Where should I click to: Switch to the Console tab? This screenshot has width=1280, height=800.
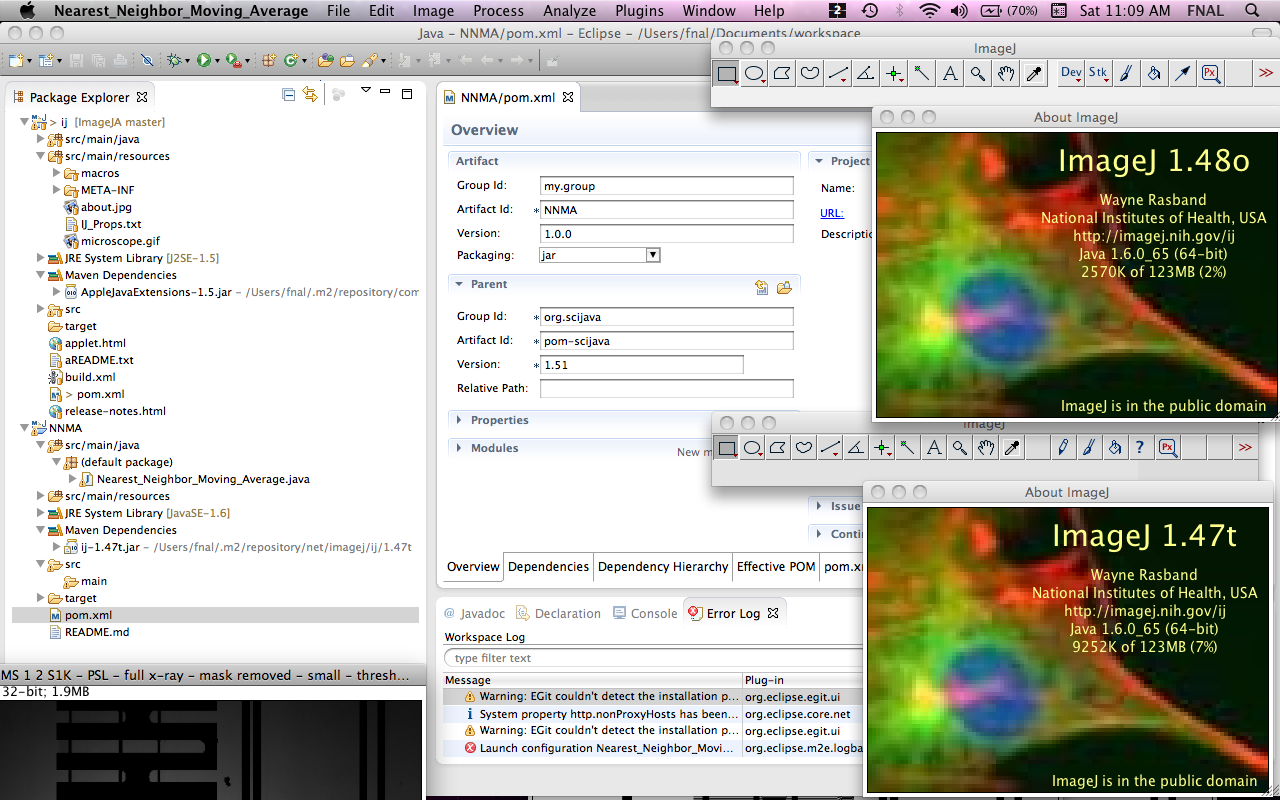[653, 613]
